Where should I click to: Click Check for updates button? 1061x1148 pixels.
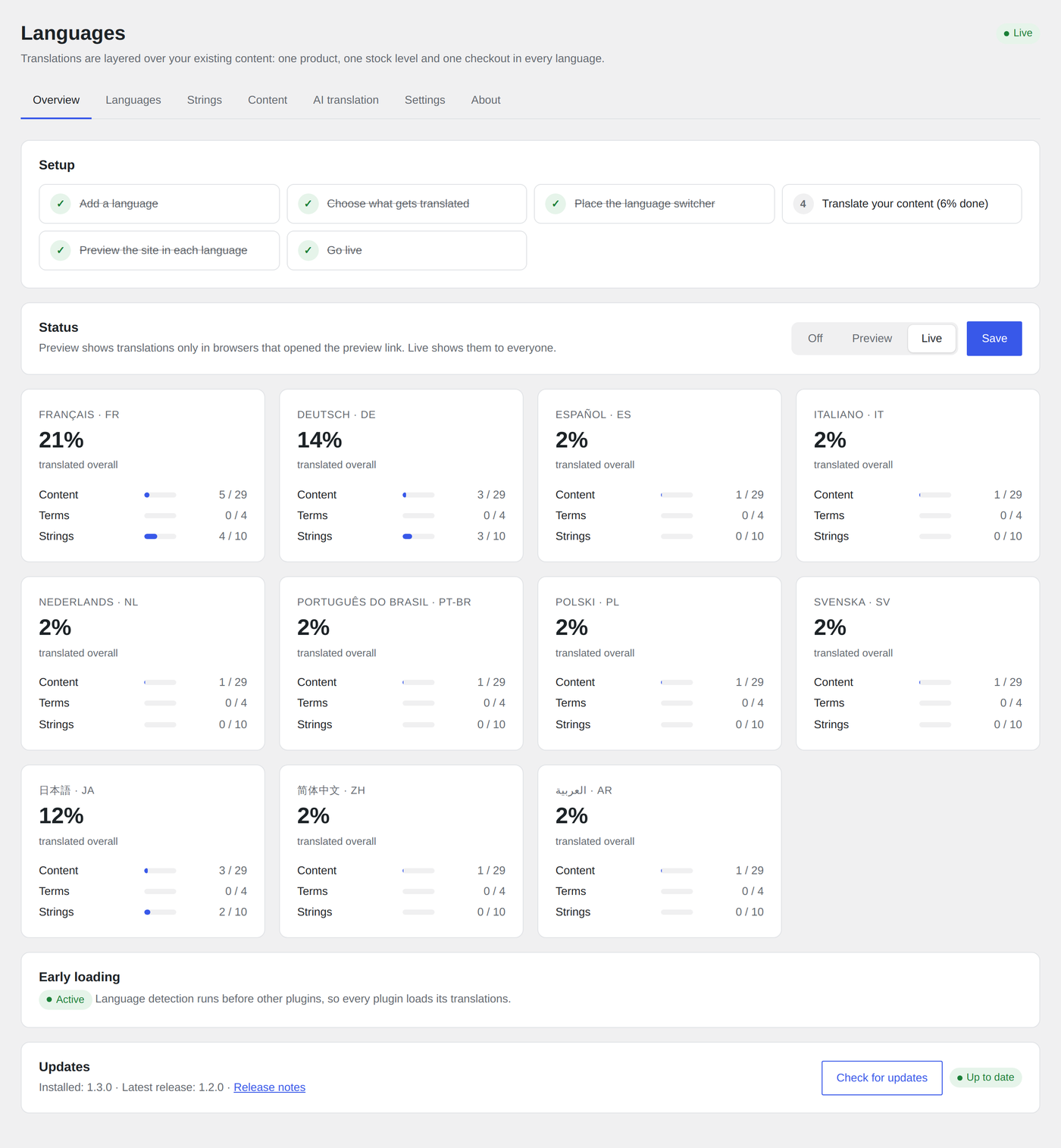(x=882, y=1078)
